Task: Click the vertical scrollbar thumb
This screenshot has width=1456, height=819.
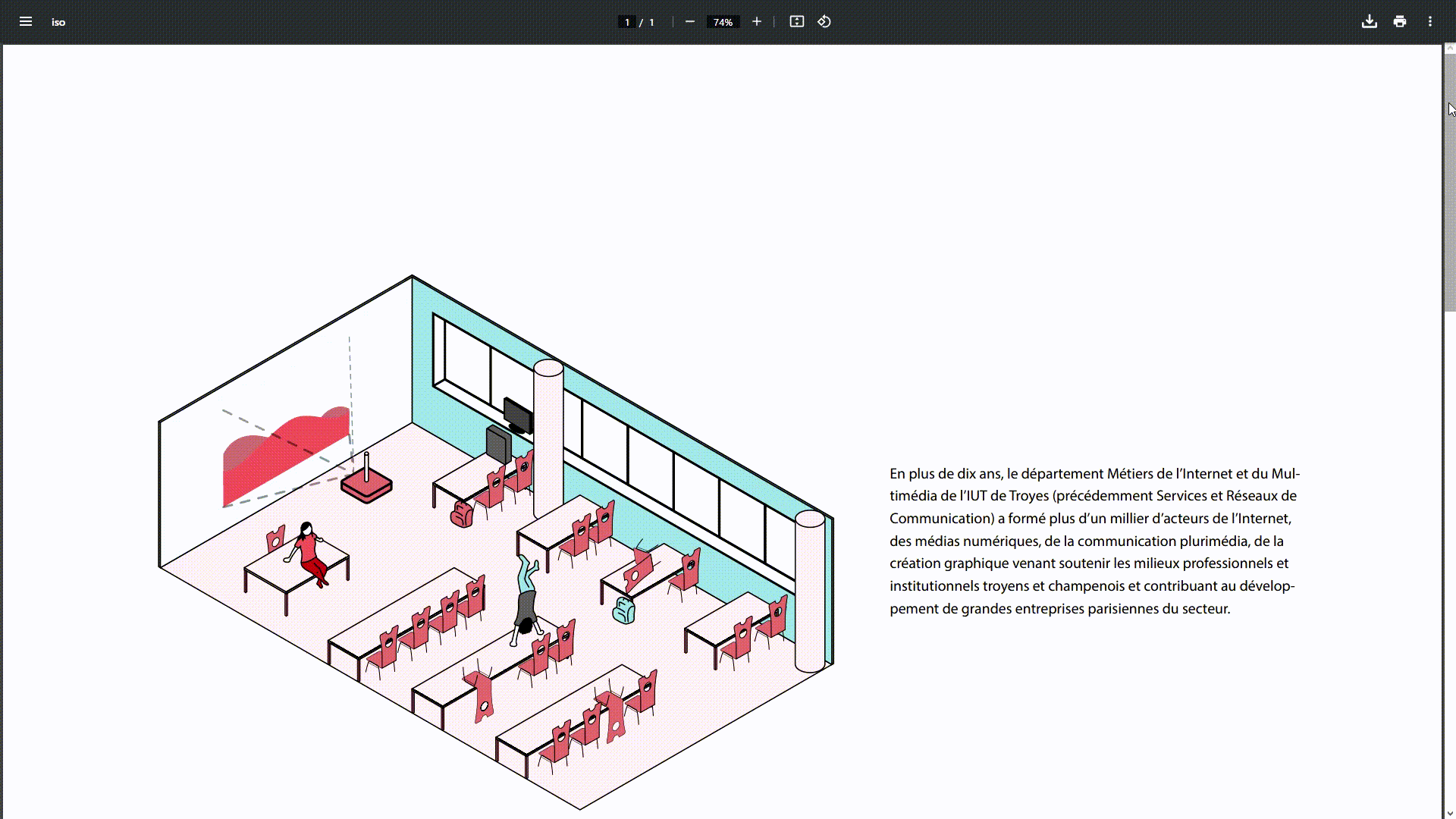Action: (x=1449, y=182)
